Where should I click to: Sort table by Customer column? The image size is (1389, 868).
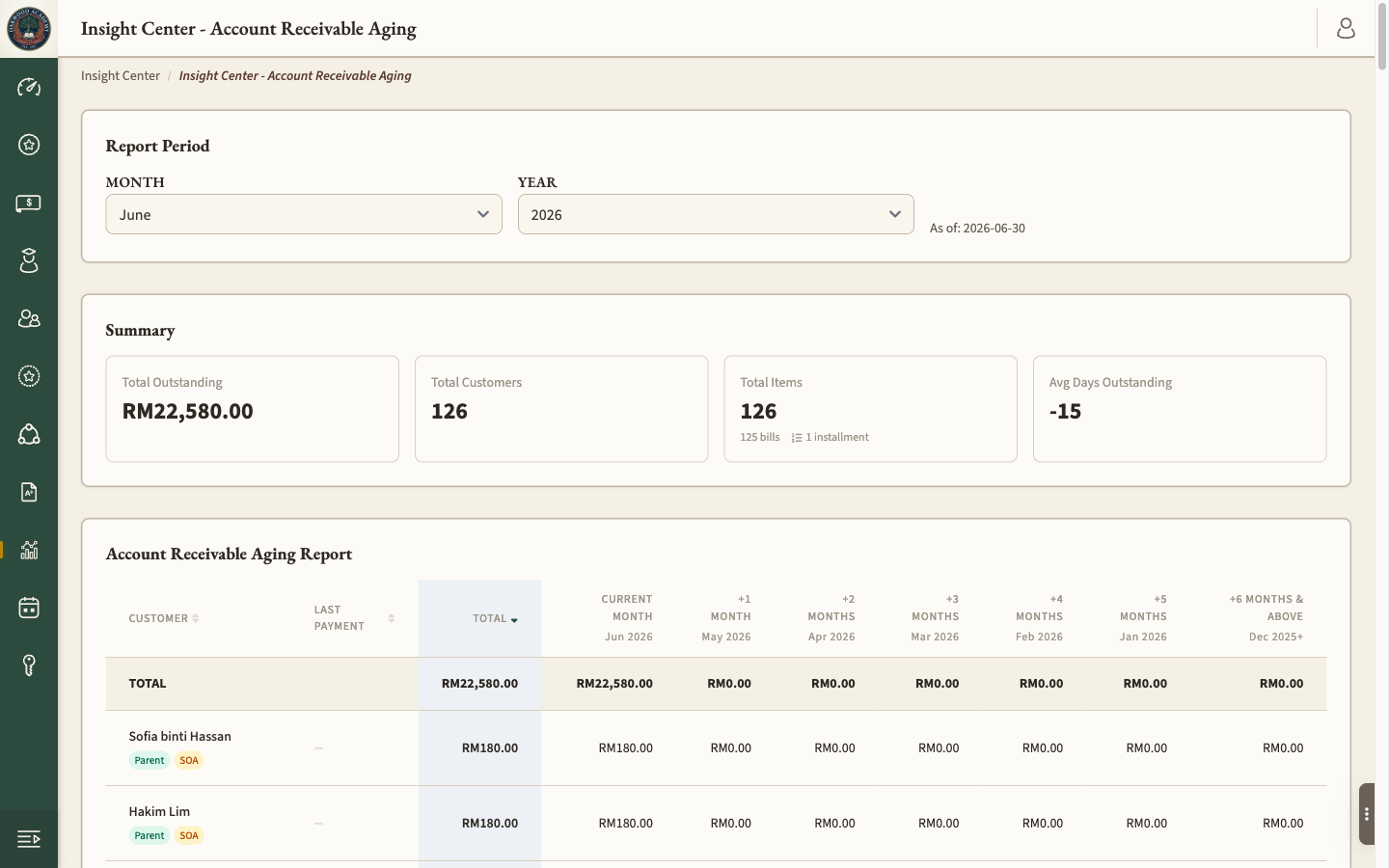[x=164, y=618]
